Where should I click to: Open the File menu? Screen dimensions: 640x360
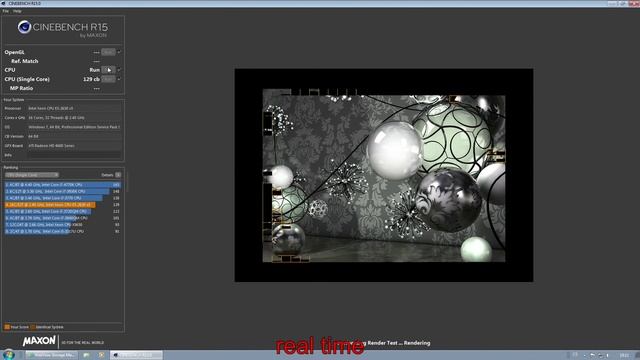click(x=5, y=11)
